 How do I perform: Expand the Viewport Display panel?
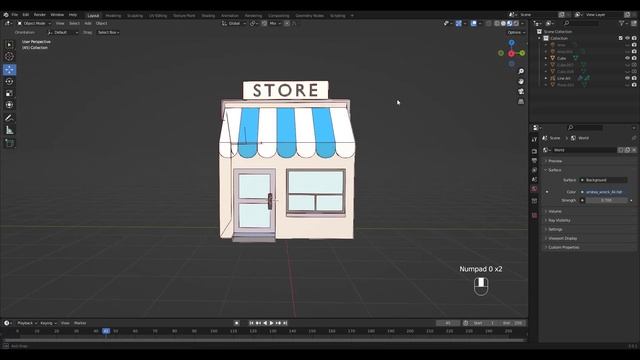[x=589, y=238]
